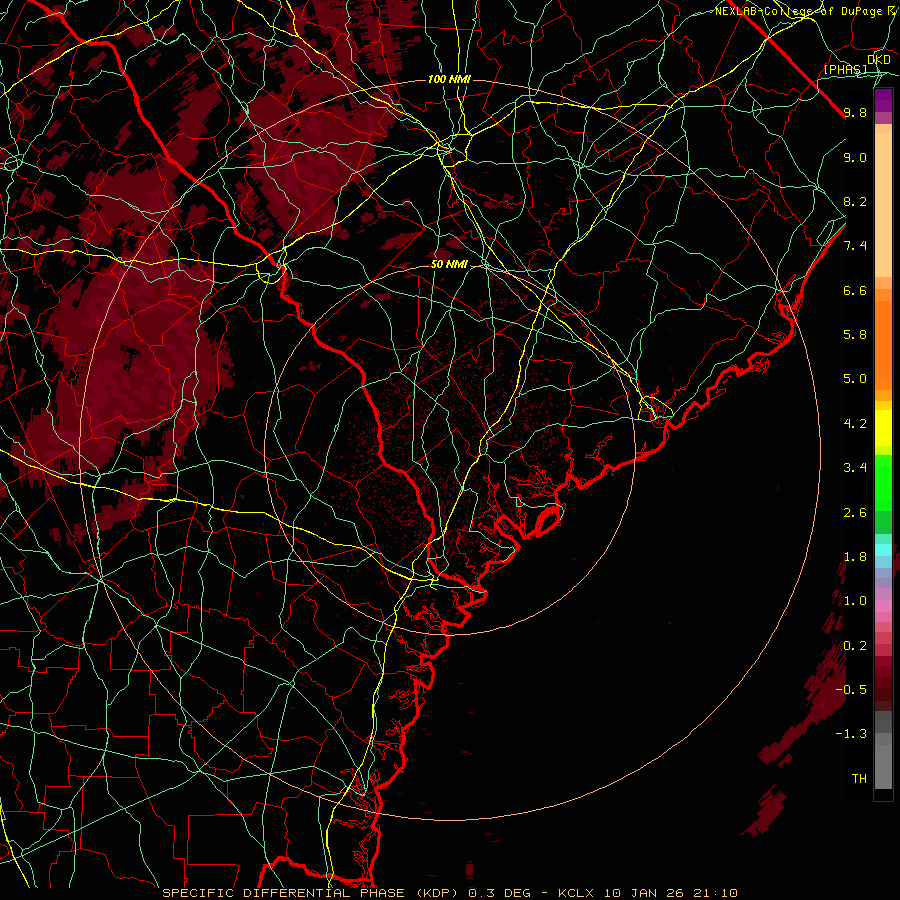
Task: Pick the light peach segment of color bar
Action: pyautogui.click(x=883, y=205)
